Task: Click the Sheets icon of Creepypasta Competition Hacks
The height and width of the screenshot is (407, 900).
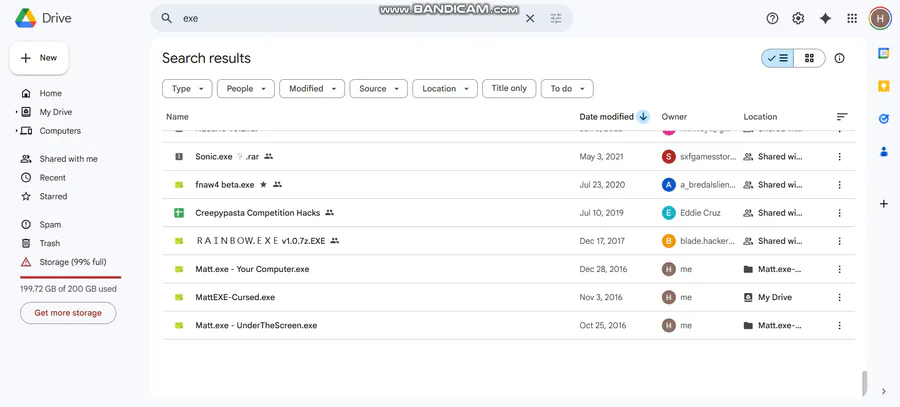Action: point(179,213)
